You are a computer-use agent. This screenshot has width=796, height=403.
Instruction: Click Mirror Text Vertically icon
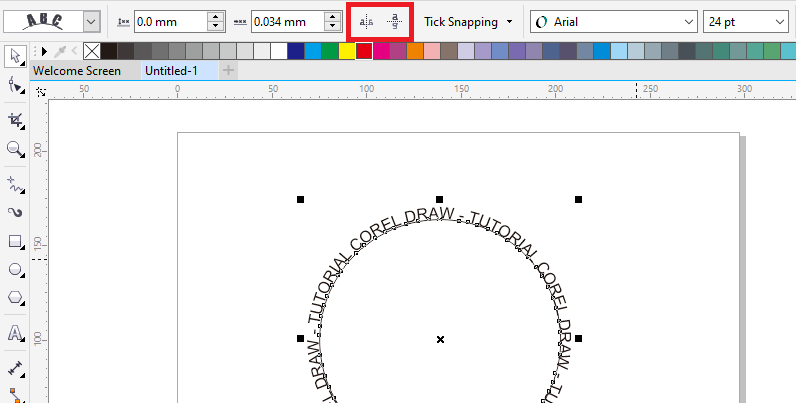pyautogui.click(x=394, y=21)
